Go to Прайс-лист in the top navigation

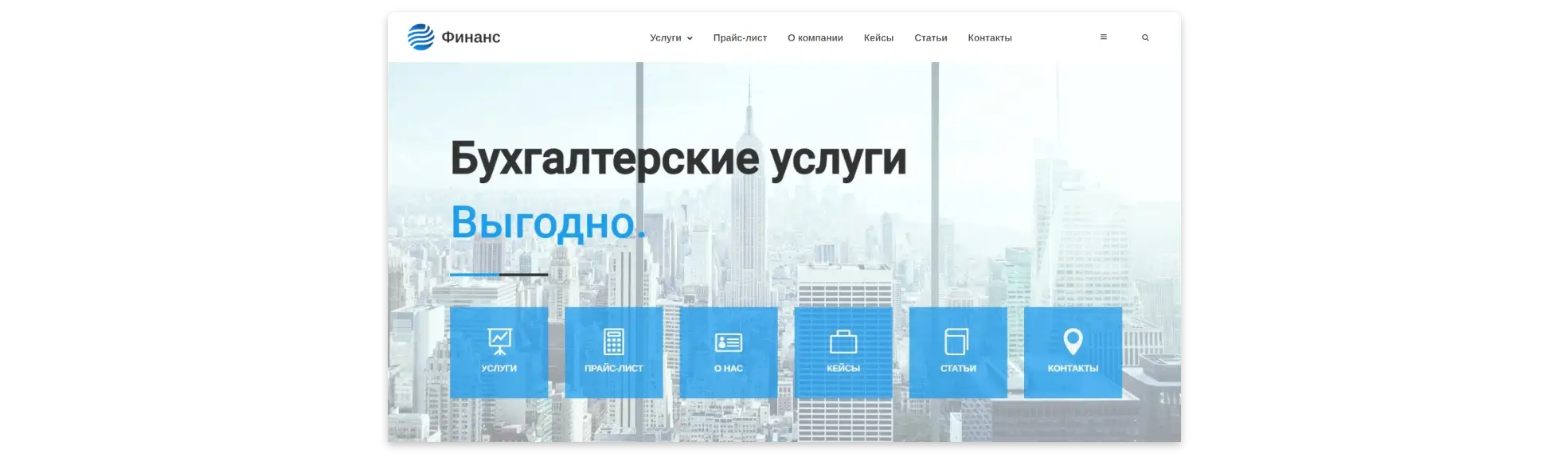tap(740, 38)
